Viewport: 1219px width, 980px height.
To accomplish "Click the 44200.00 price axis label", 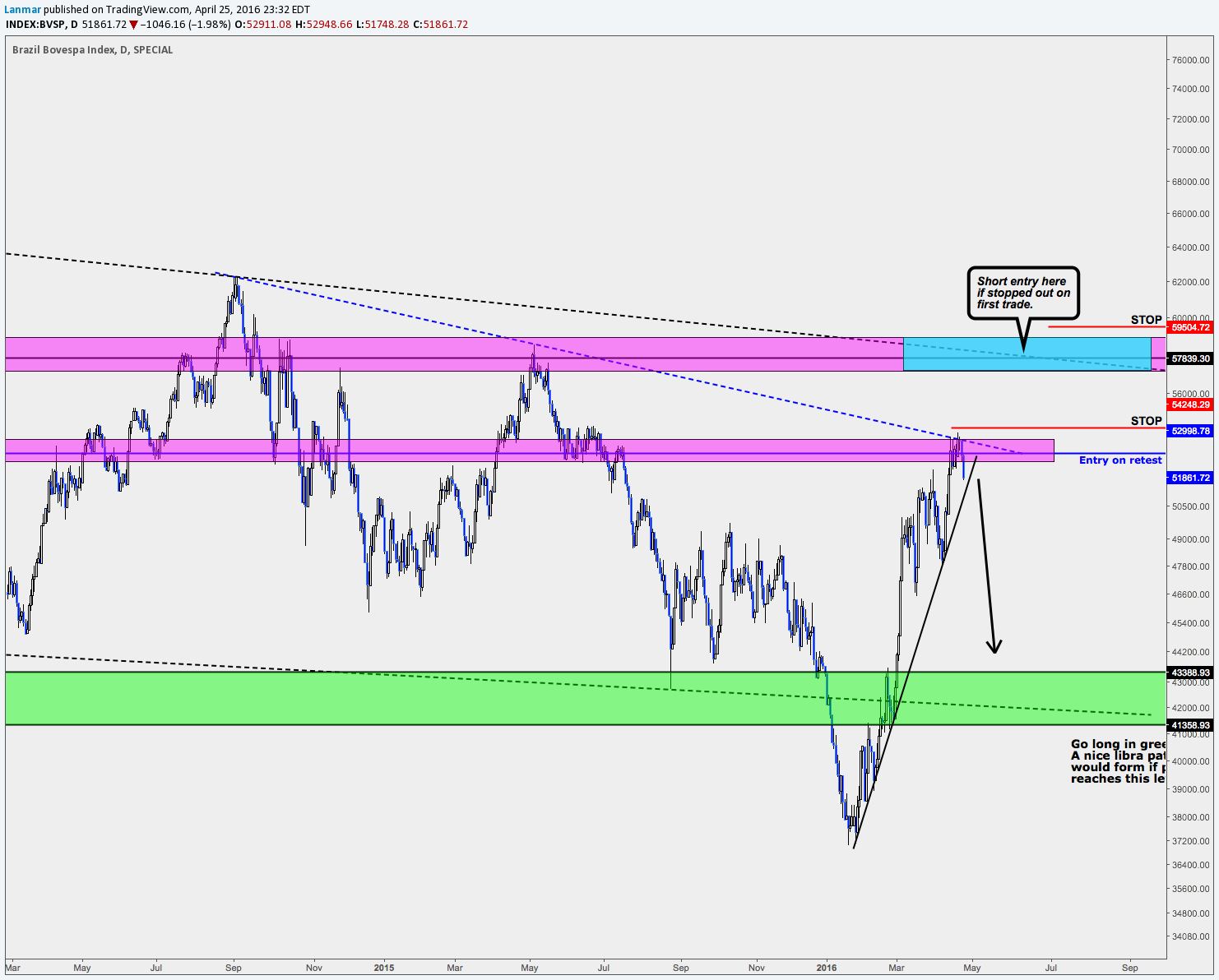I will coord(1191,653).
